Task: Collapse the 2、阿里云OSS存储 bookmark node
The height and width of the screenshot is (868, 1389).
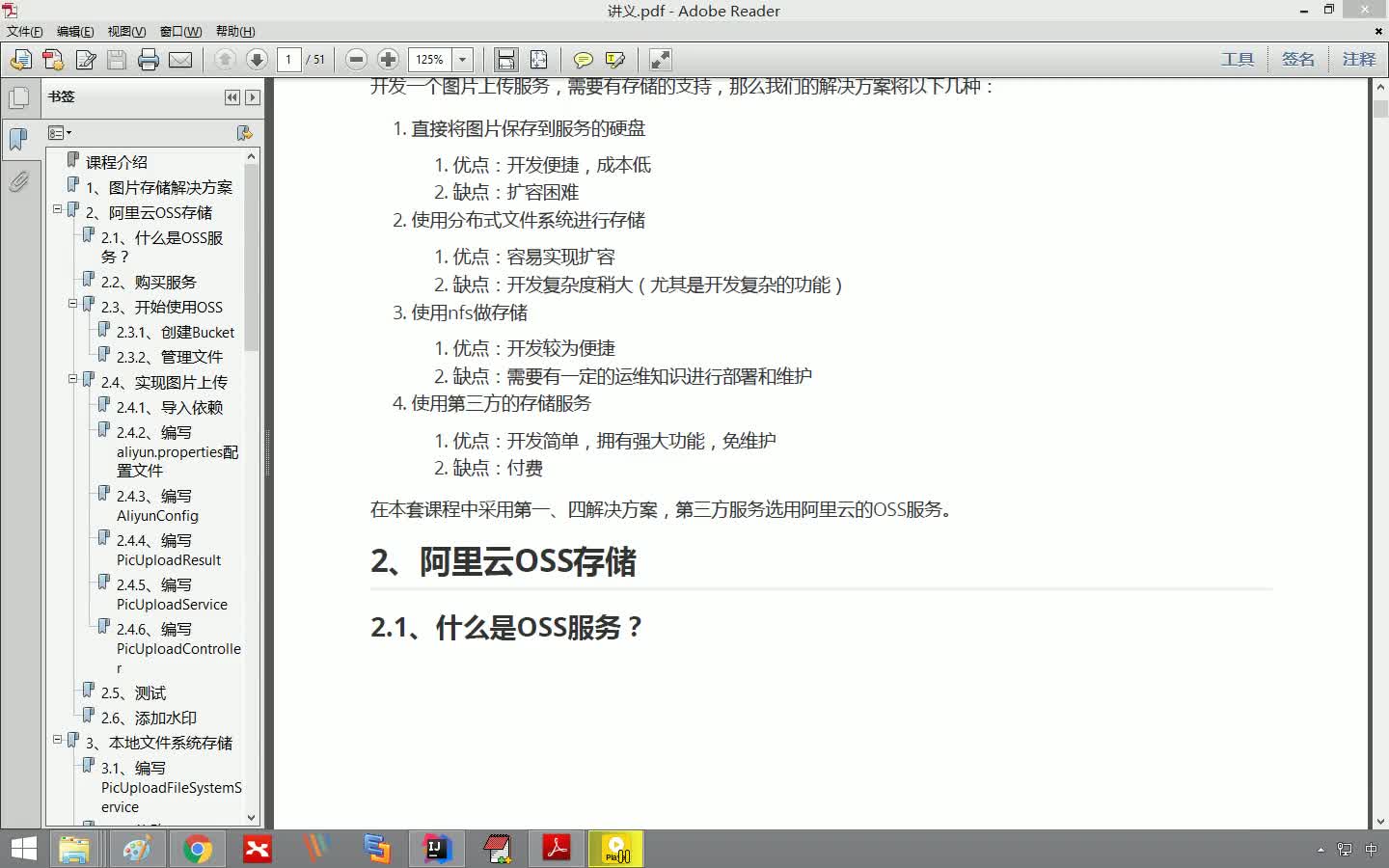Action: pos(57,208)
